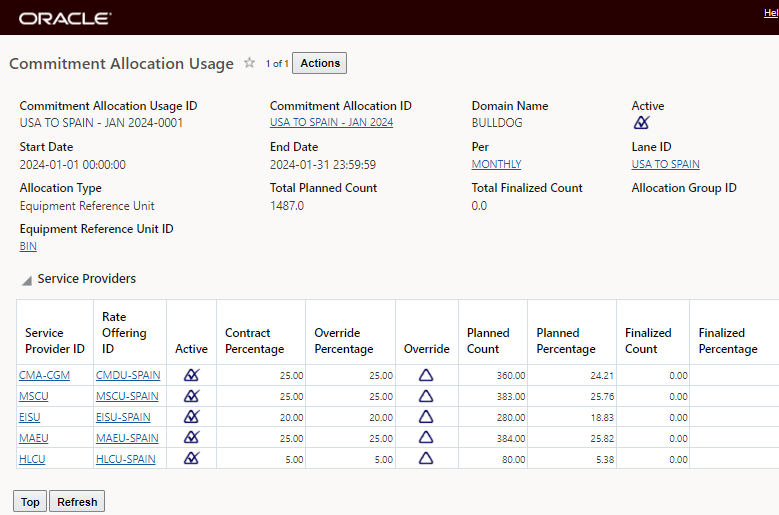Viewport: 779px width, 515px height.
Task: Select start date 2024-01-01 00:00:00
Action: tap(73, 165)
